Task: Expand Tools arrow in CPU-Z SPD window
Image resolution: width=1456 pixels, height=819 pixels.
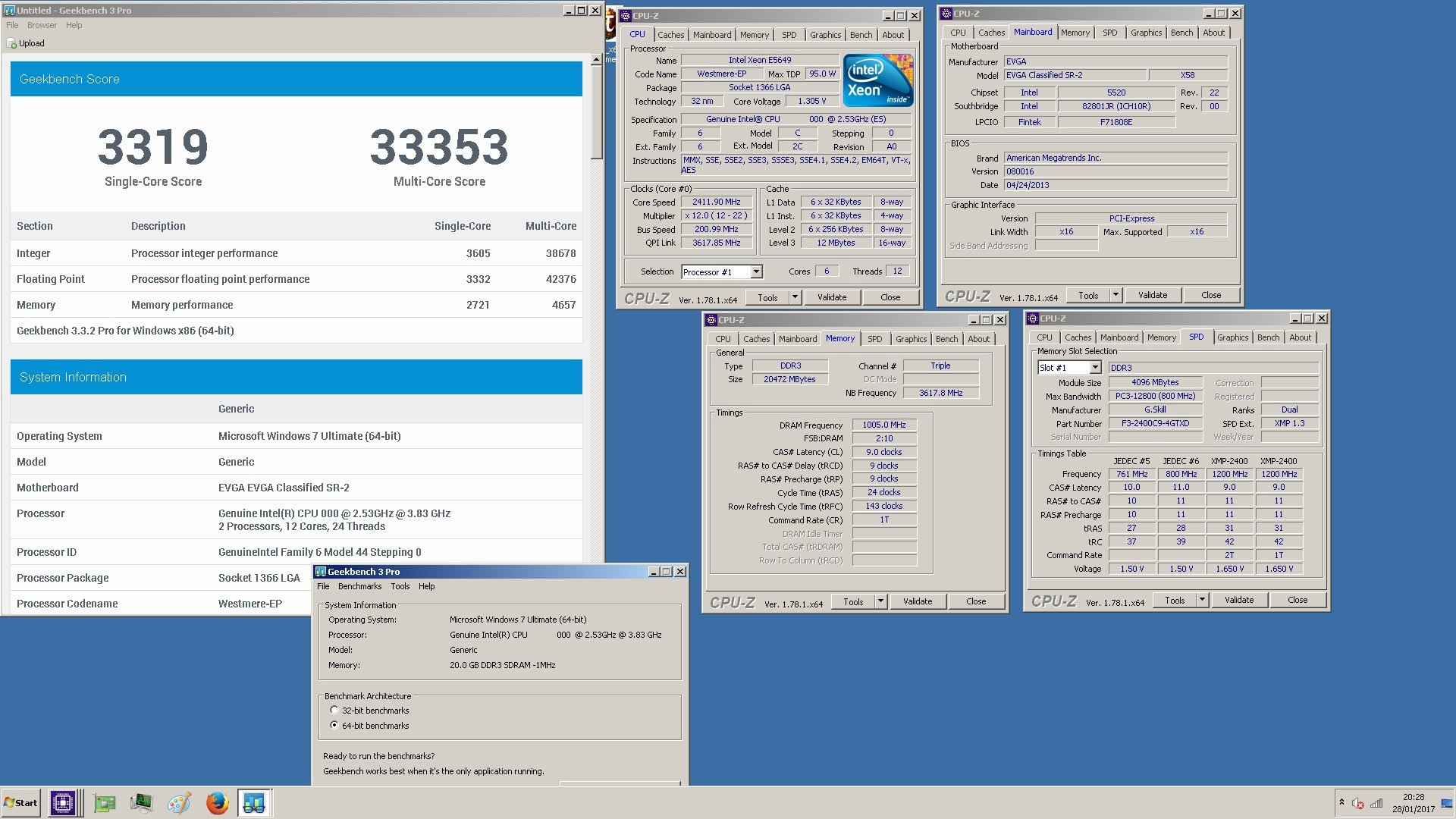Action: point(1202,600)
